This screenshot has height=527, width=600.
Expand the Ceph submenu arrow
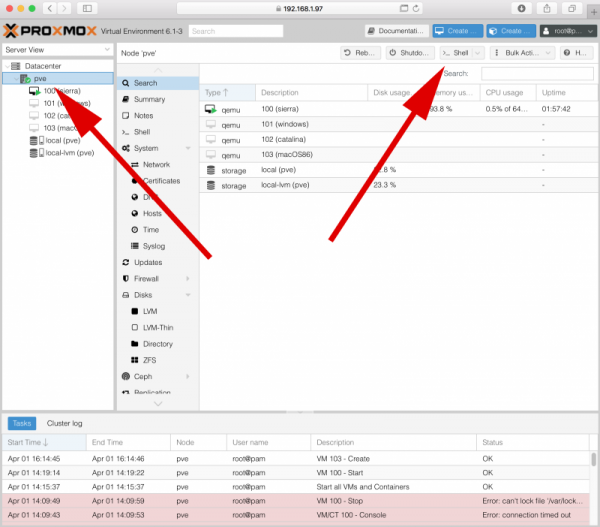188,377
